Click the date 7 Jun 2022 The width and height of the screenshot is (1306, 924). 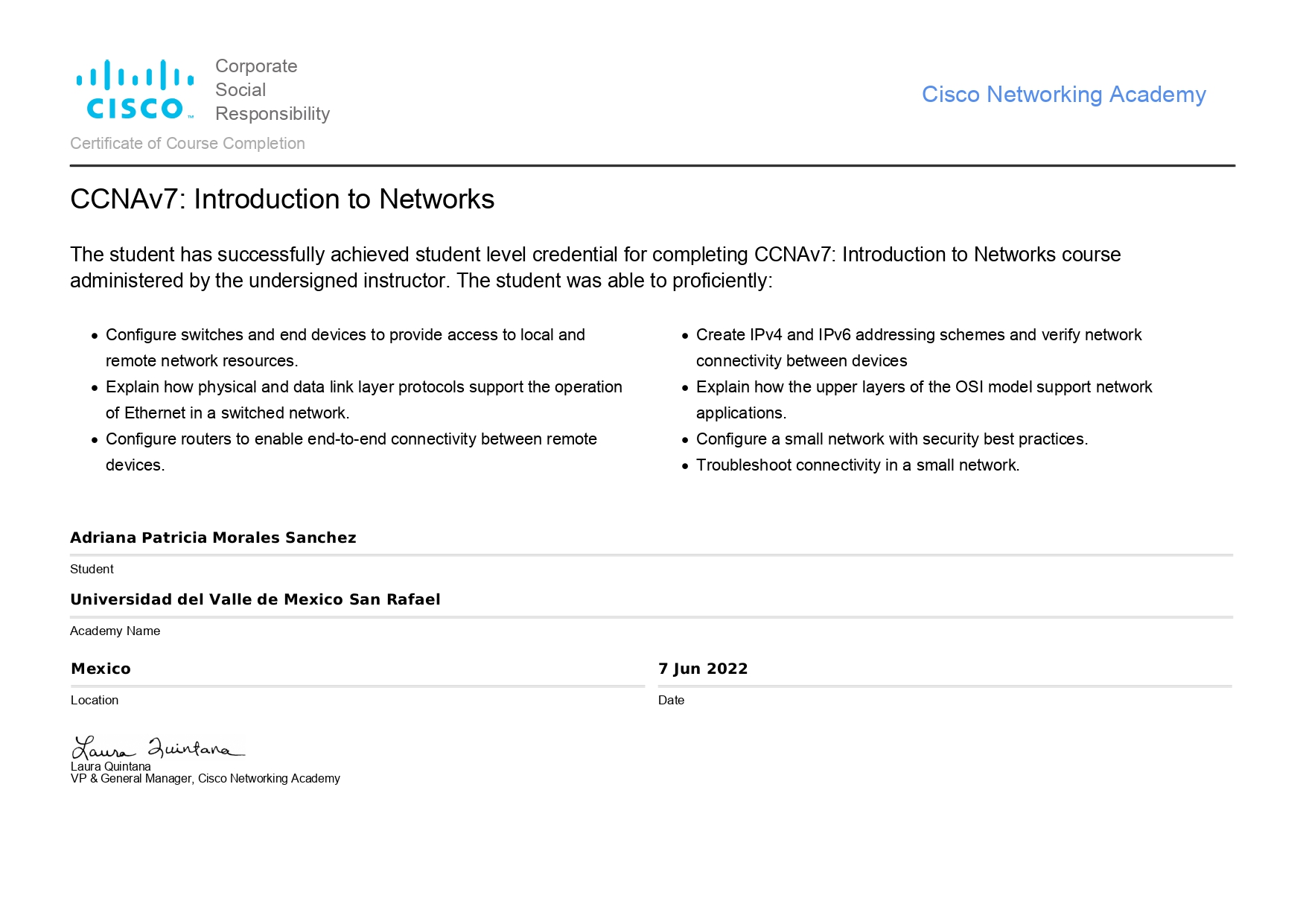(x=703, y=669)
